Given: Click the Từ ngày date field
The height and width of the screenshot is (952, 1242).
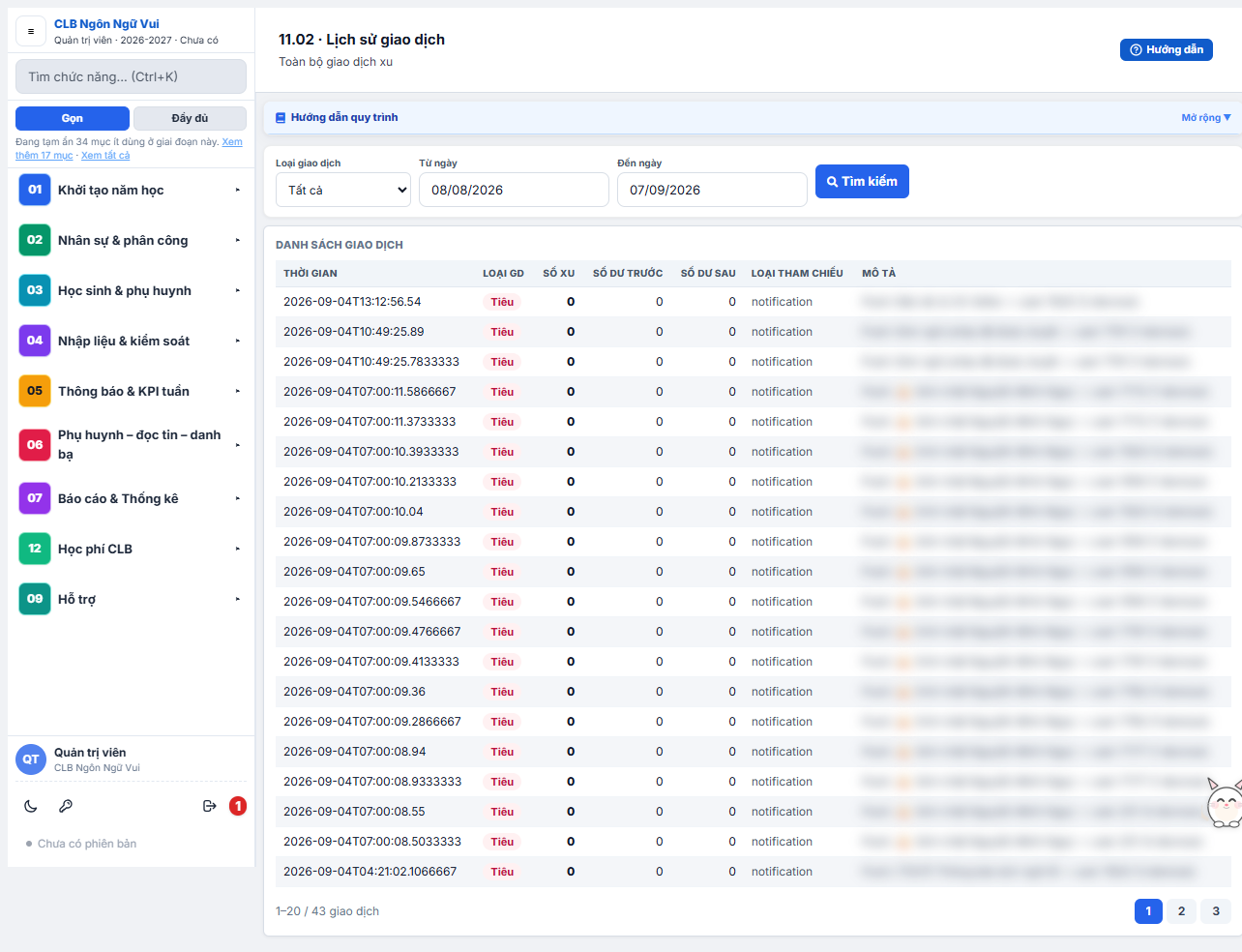Looking at the screenshot, I should [x=514, y=190].
